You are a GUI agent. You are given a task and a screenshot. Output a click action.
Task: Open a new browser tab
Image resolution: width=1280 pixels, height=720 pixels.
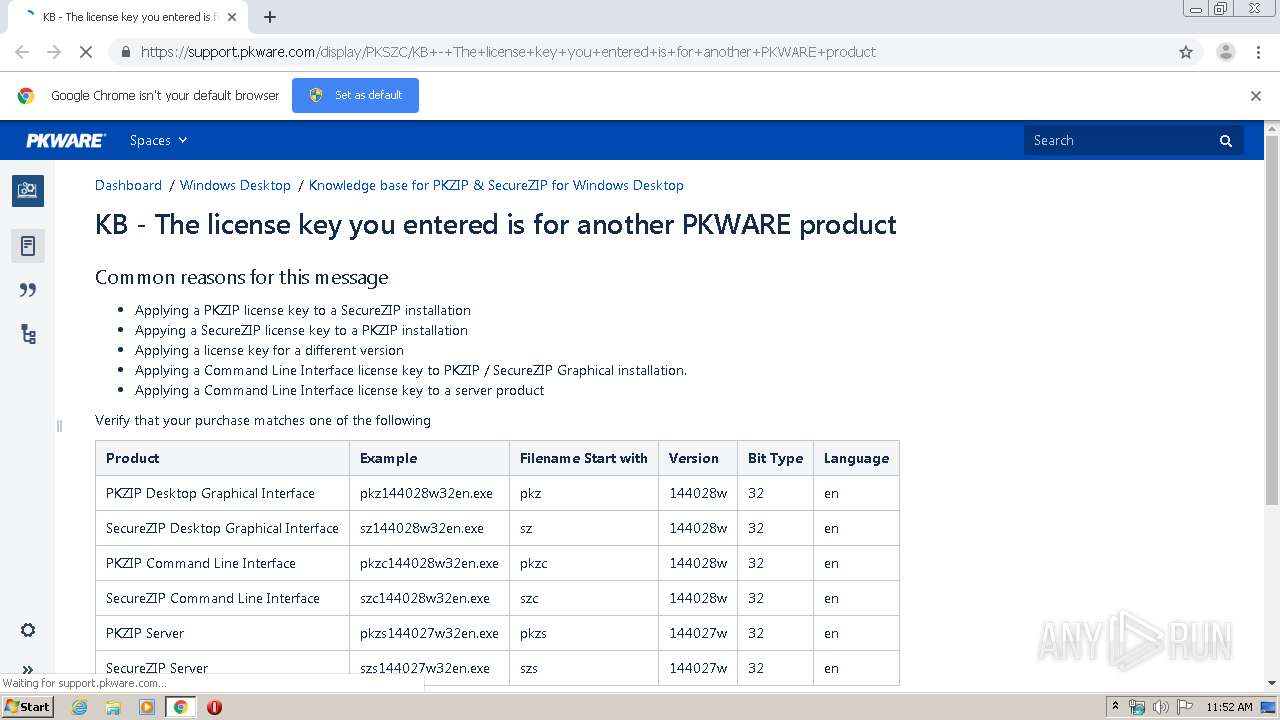click(270, 17)
